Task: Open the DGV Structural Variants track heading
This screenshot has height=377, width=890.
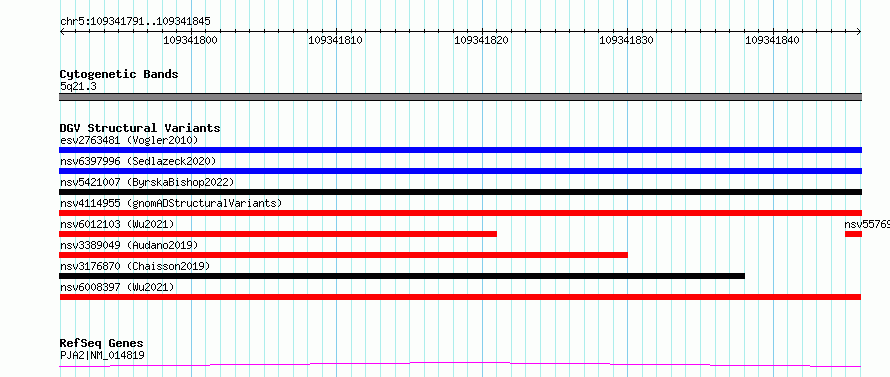Action: click(x=140, y=128)
